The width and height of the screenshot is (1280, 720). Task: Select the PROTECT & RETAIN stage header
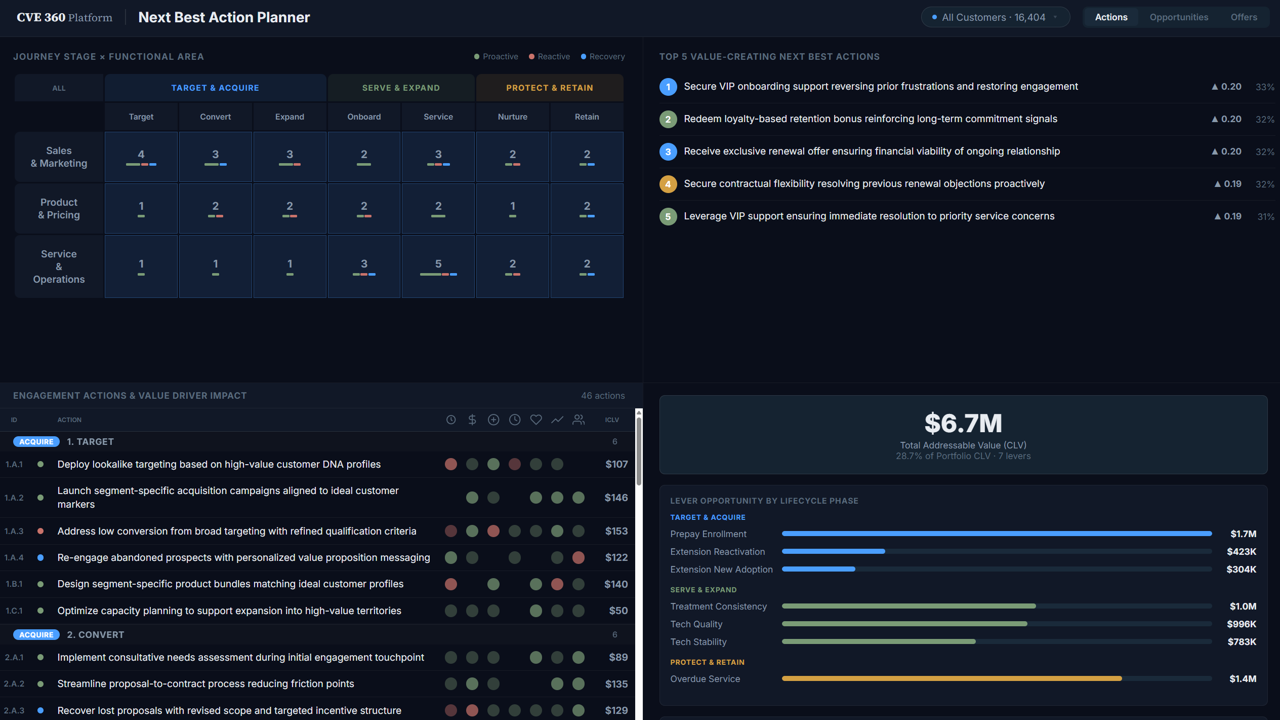549,88
